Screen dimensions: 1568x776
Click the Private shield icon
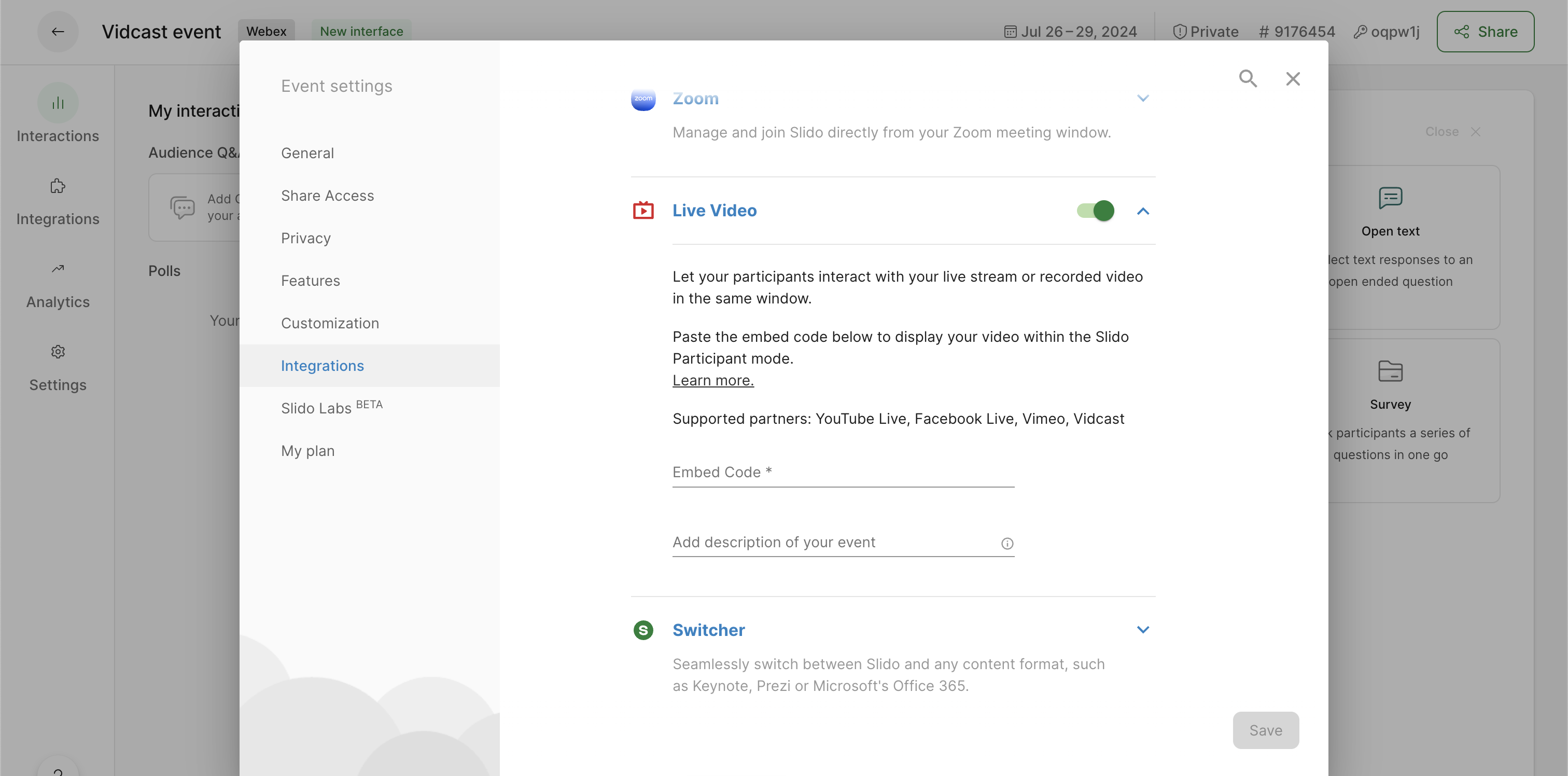point(1180,32)
